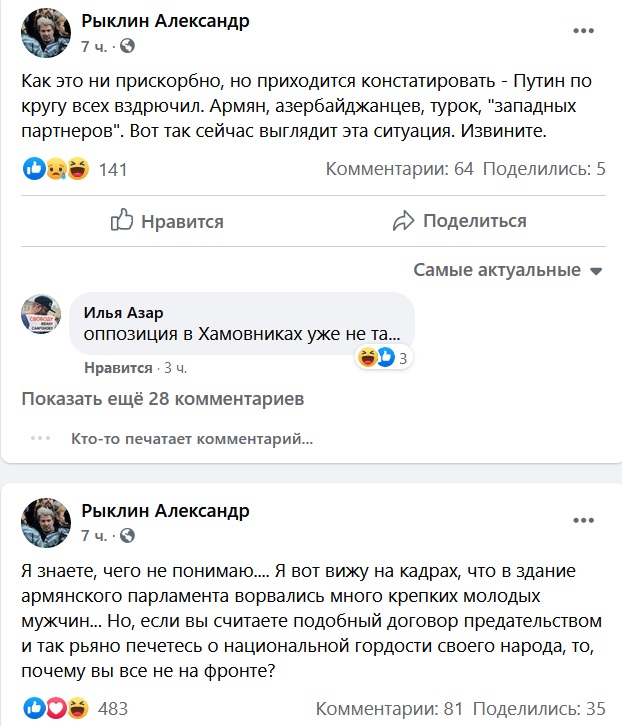Screen dimensions: 622x726
Task: Click the reaction emoji icons on the first post
Action: point(56,169)
